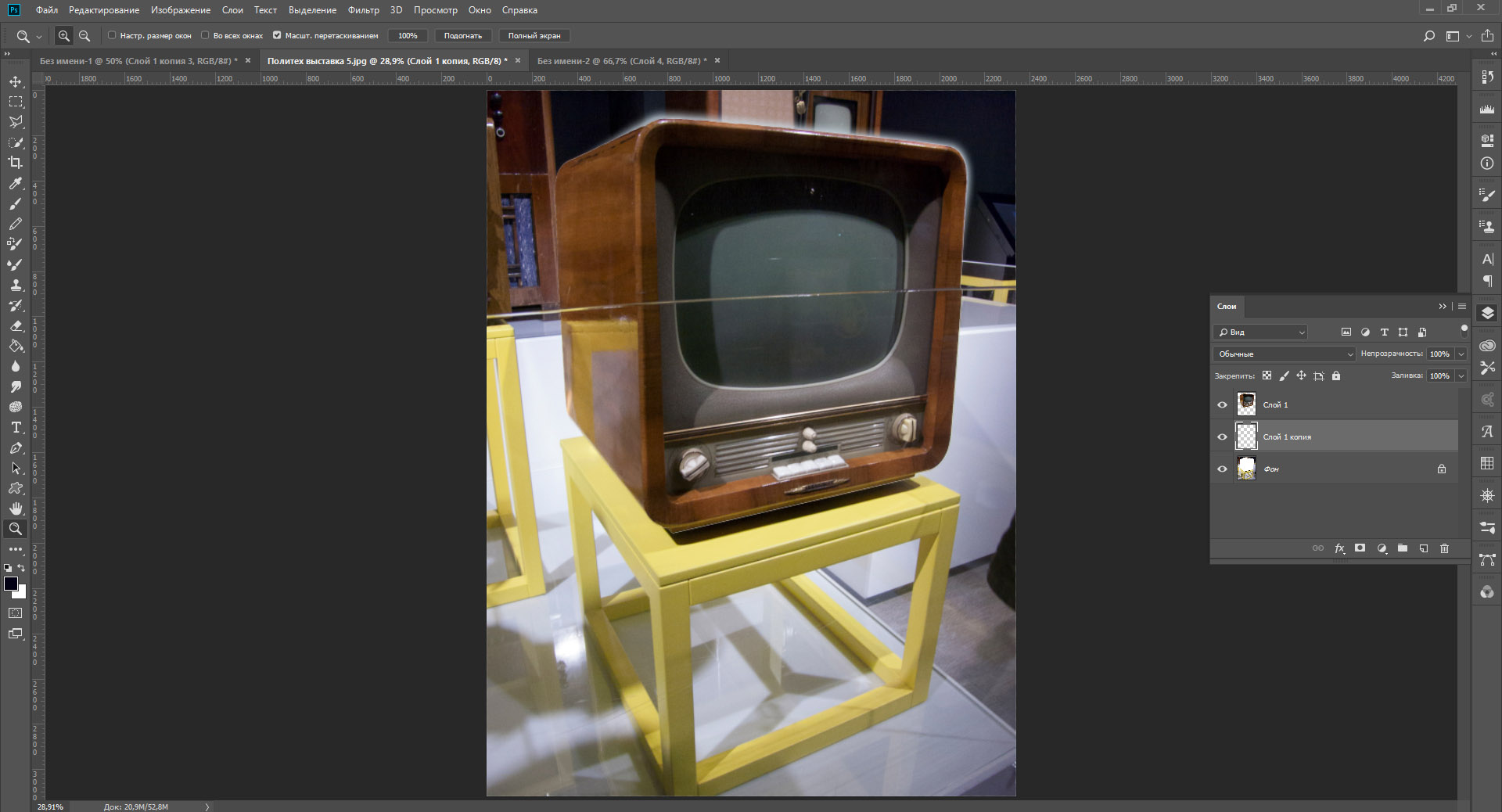Select the Zoom tool in the toolbox
1502x812 pixels.
(16, 529)
